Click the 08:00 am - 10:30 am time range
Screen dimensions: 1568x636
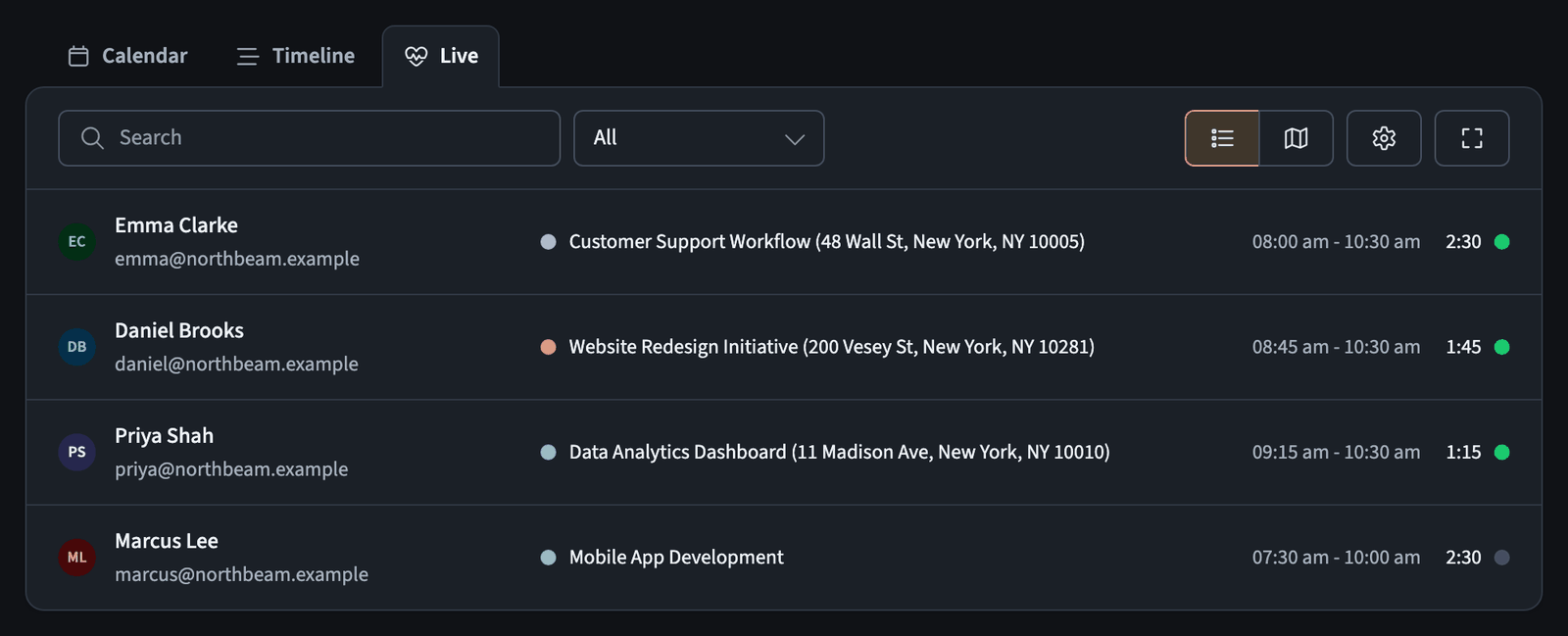coord(1336,242)
